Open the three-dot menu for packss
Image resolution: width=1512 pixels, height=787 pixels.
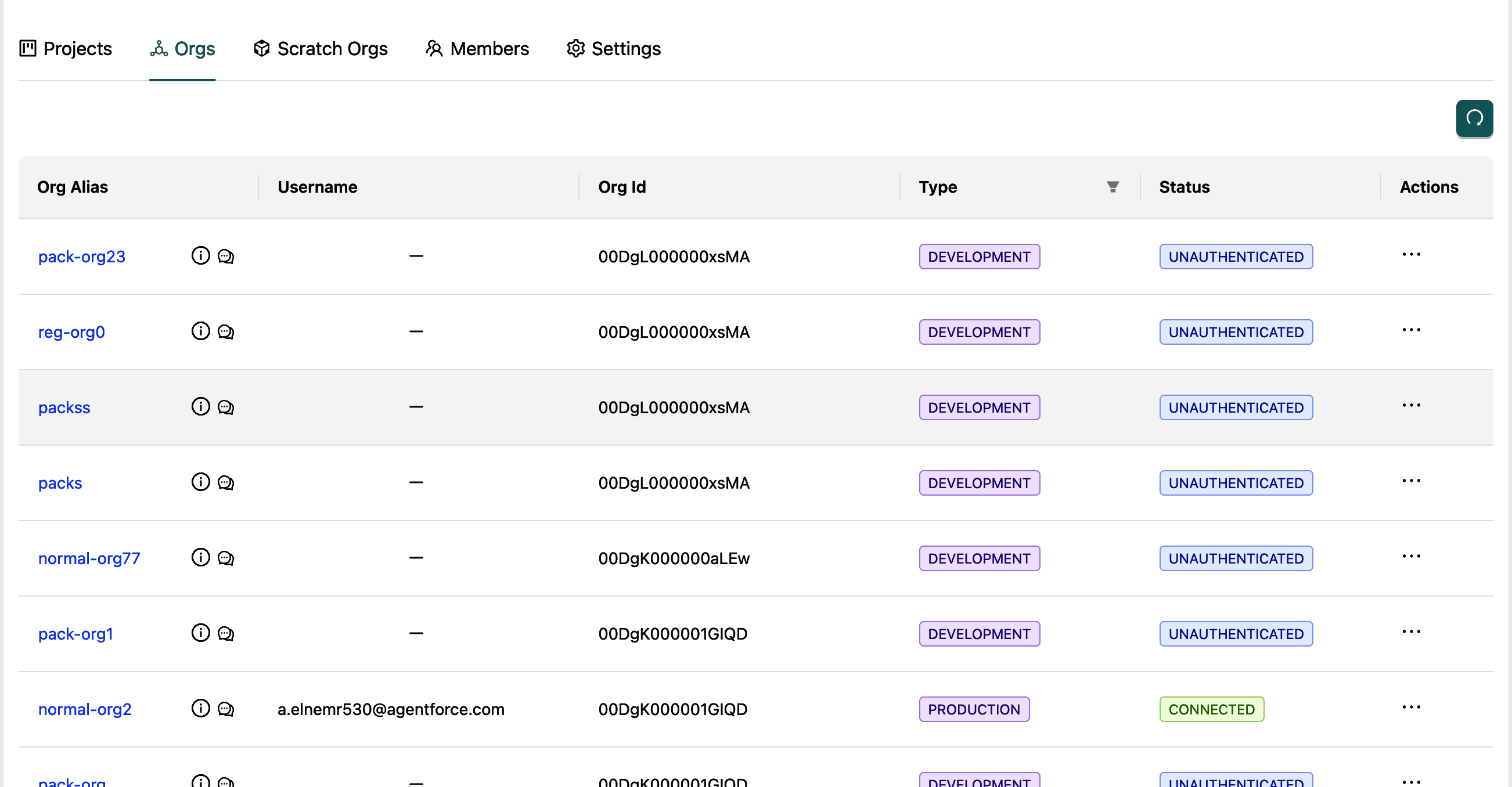(x=1411, y=406)
